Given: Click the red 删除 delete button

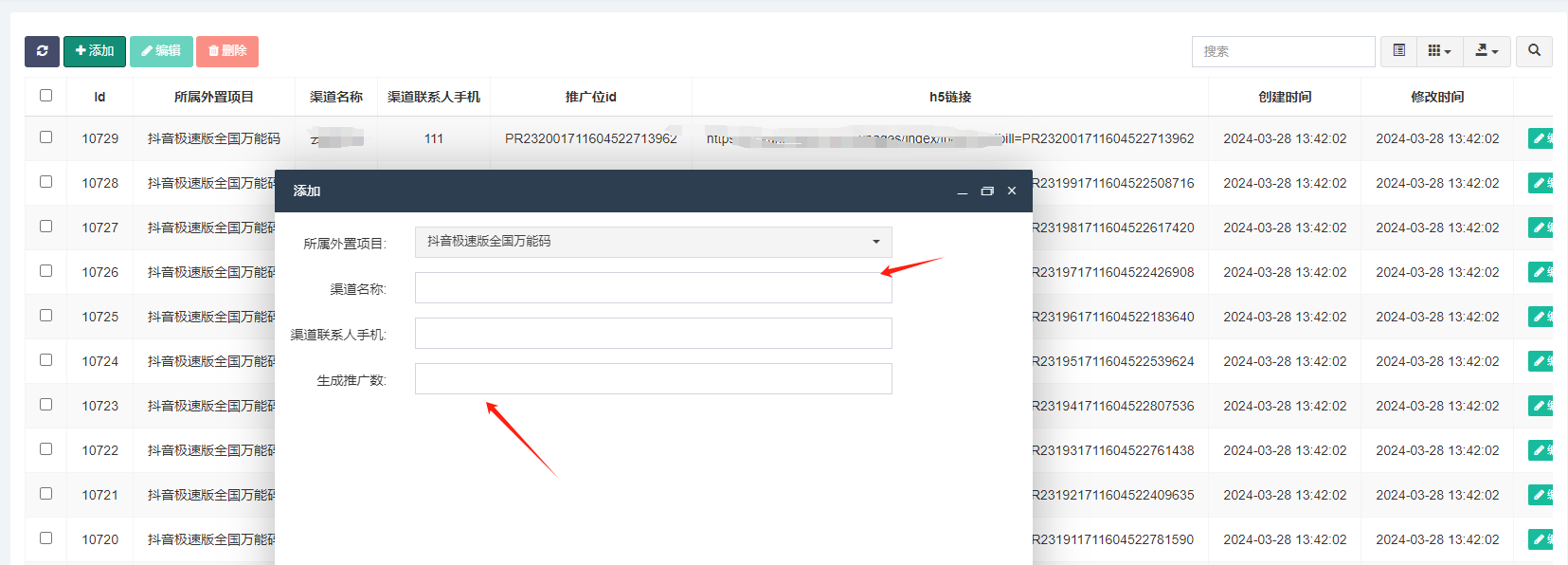Looking at the screenshot, I should (x=227, y=51).
